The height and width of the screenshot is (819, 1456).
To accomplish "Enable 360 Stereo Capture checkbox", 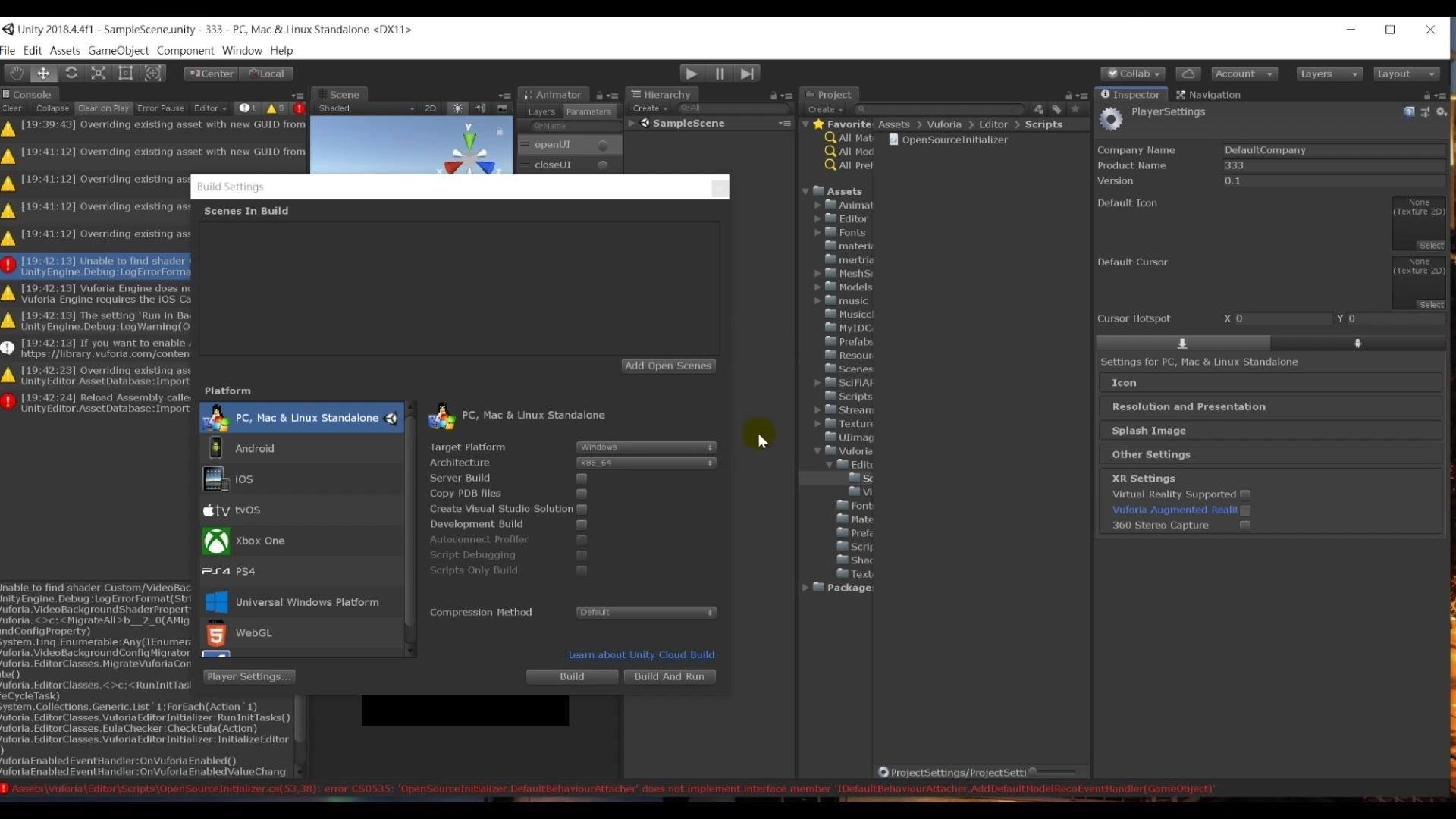I will pos(1244,526).
